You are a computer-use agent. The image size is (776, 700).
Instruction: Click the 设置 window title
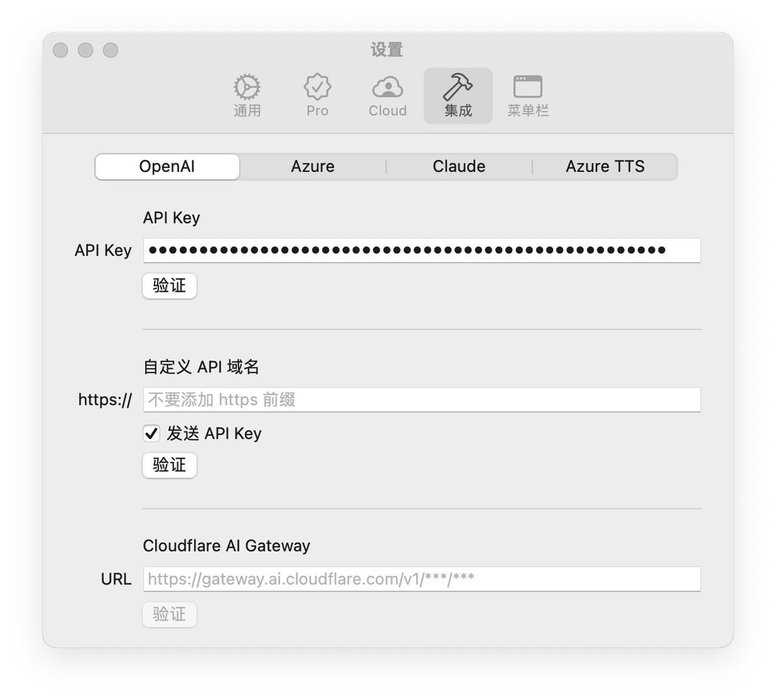[x=387, y=50]
